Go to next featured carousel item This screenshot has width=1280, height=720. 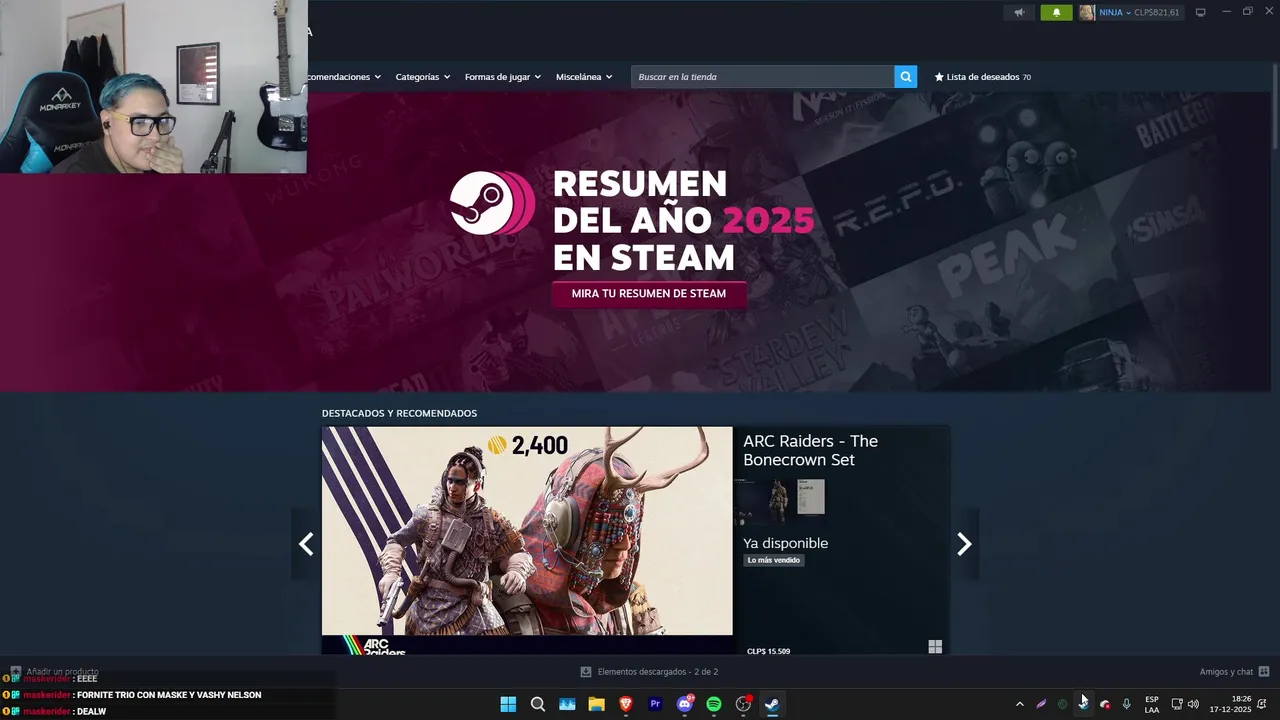(964, 544)
